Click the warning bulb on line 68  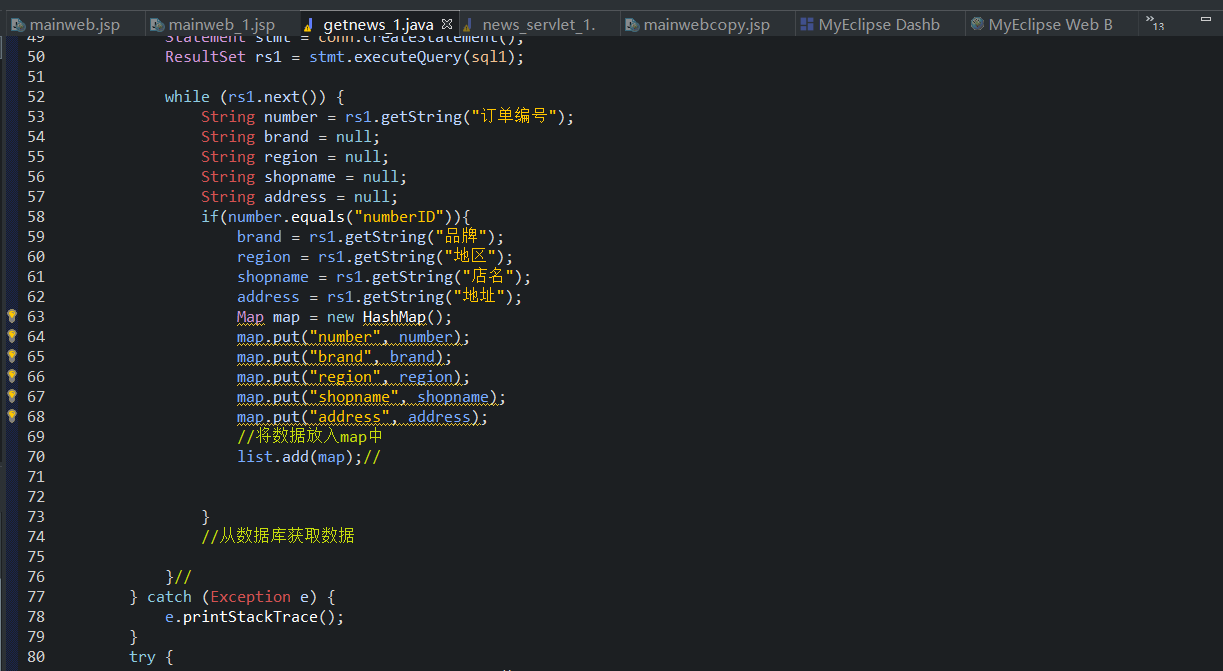pyautogui.click(x=12, y=416)
